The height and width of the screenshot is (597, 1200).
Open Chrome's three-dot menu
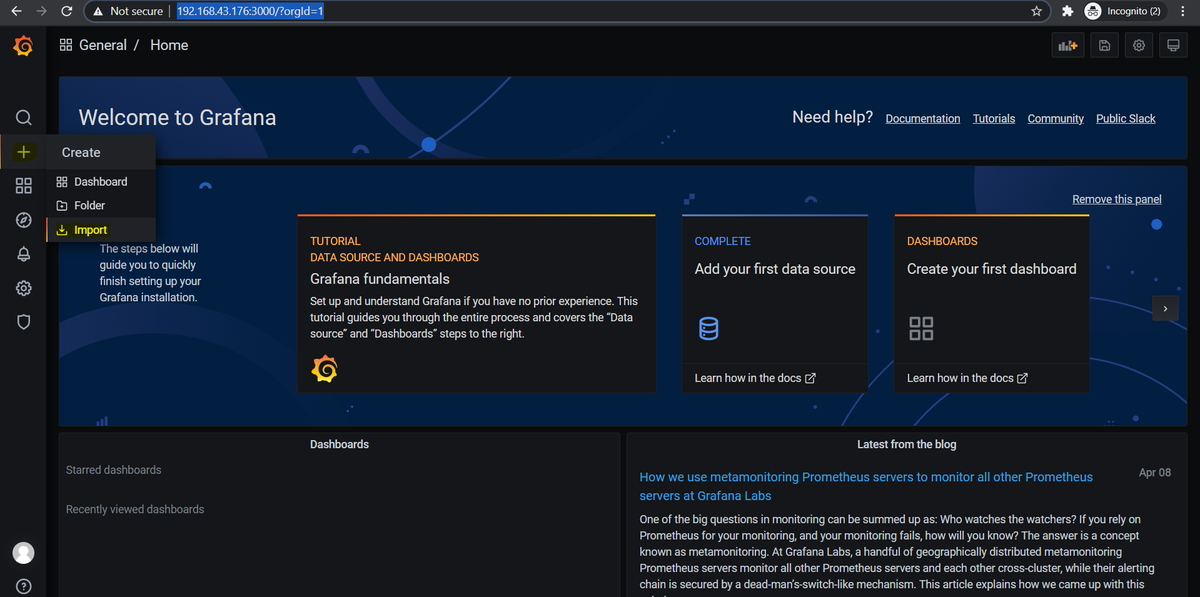pyautogui.click(x=1183, y=11)
